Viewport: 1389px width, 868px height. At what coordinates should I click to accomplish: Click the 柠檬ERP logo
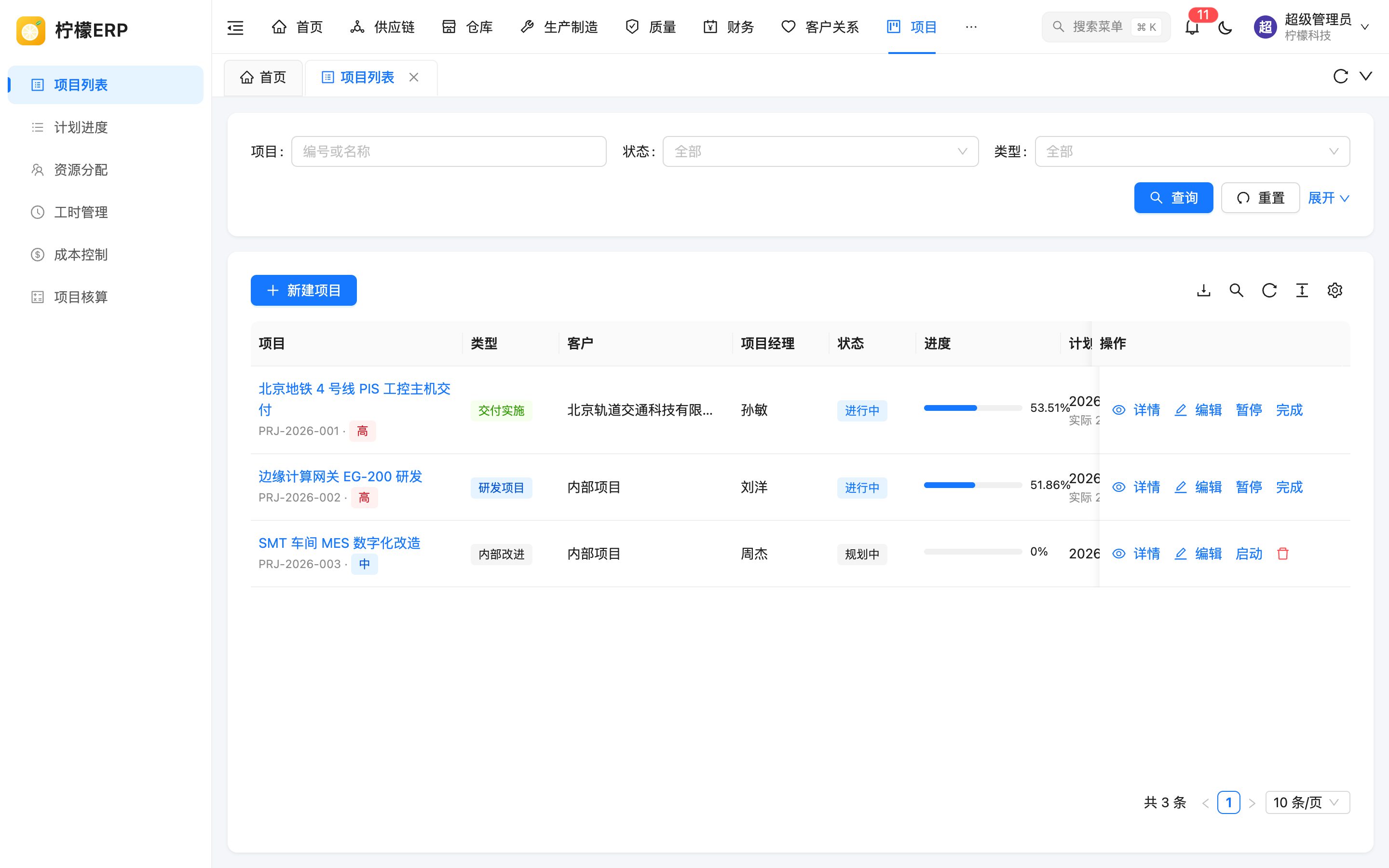[x=72, y=30]
